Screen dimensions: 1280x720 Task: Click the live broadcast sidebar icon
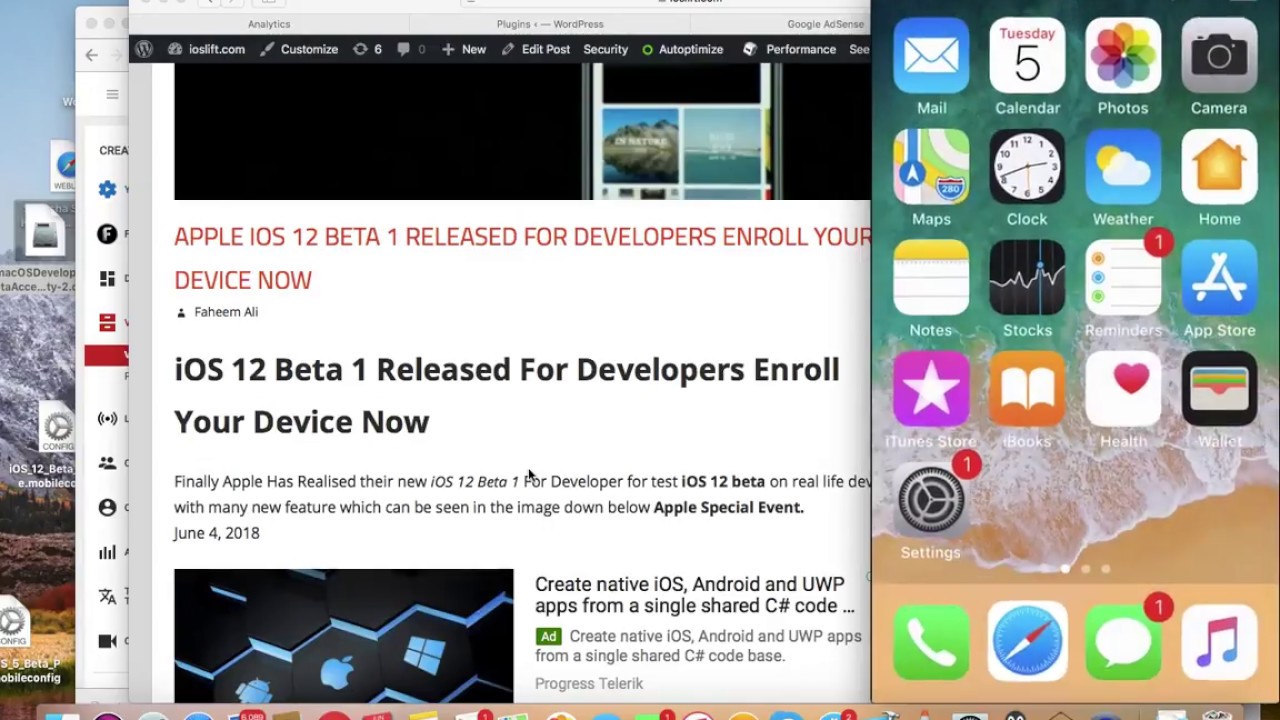point(107,418)
